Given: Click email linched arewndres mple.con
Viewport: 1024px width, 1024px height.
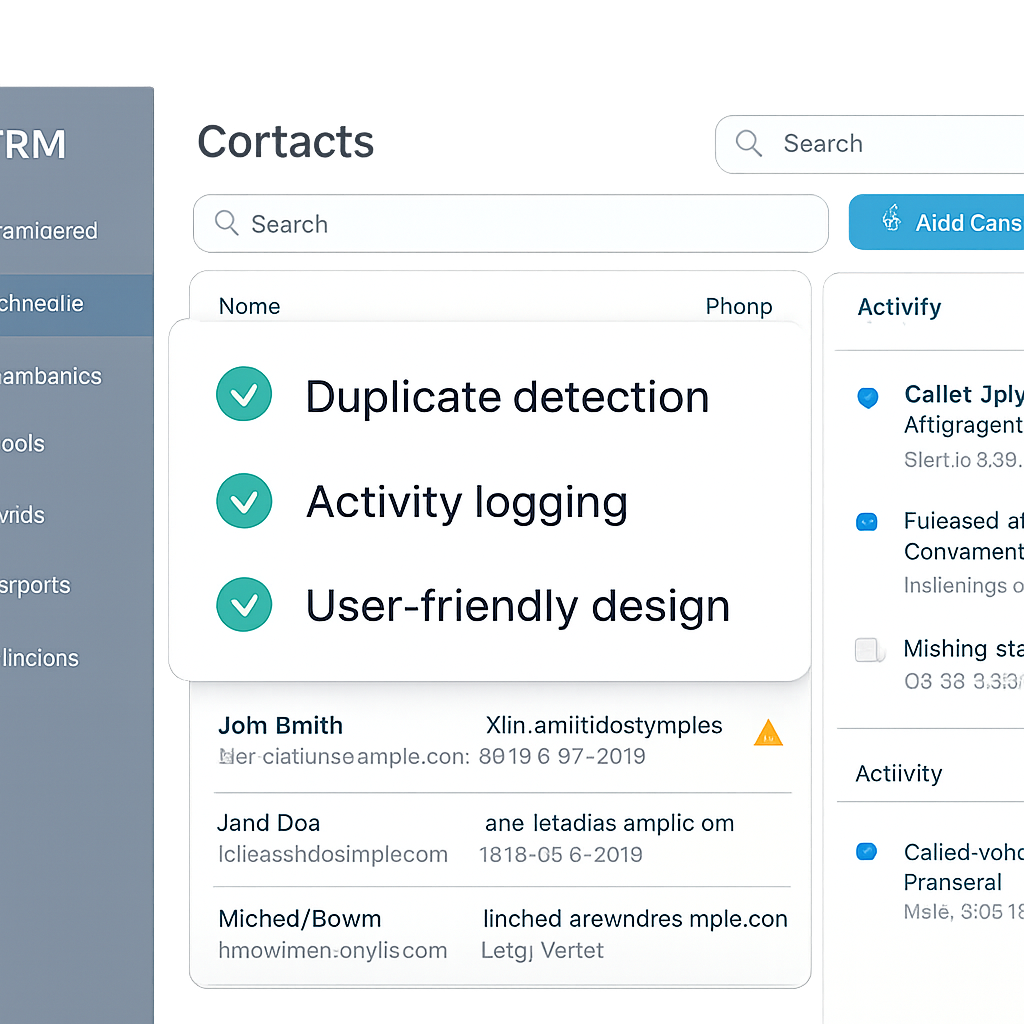Looking at the screenshot, I should tap(635, 919).
